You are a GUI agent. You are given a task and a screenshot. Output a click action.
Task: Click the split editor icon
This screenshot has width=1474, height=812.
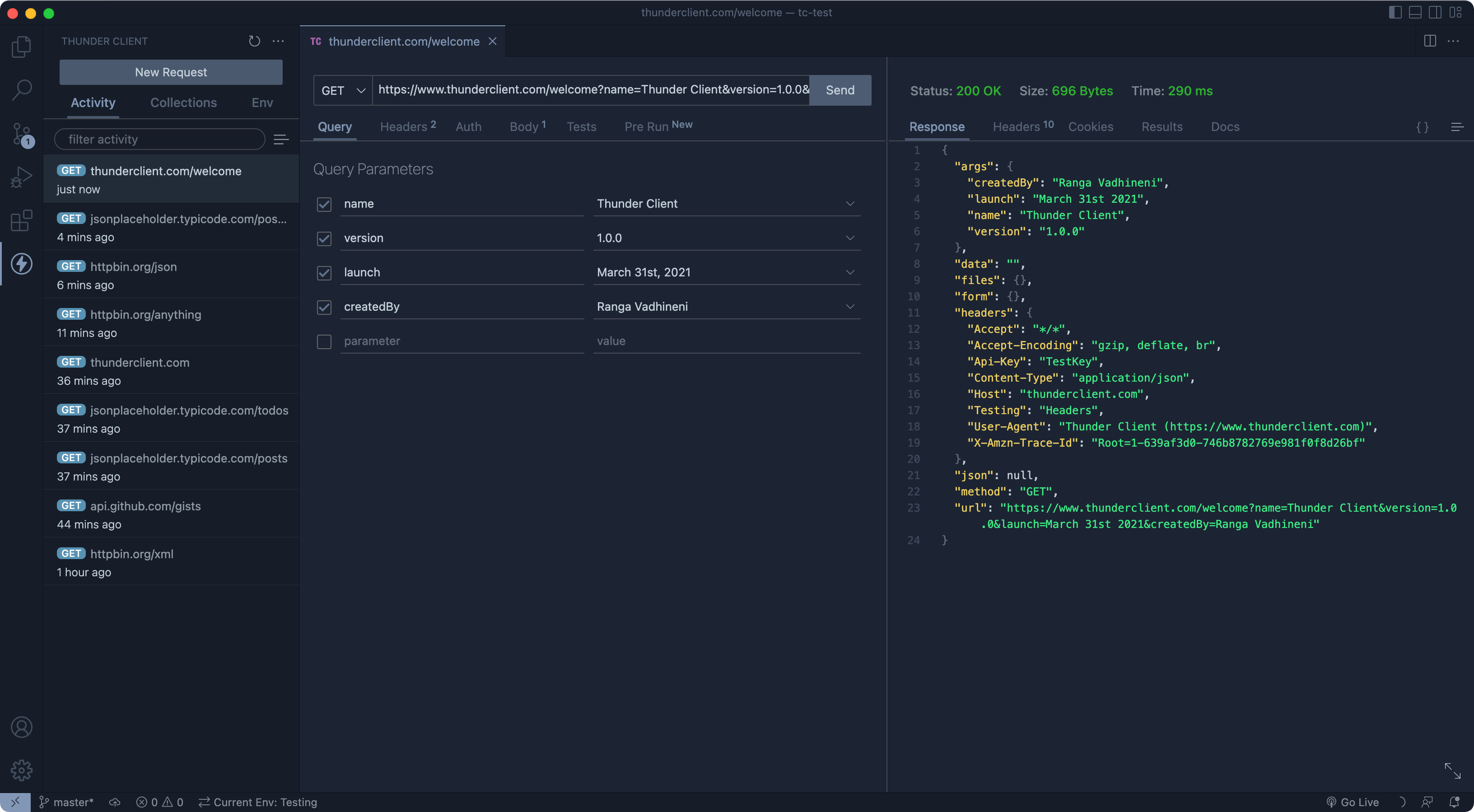pyautogui.click(x=1430, y=41)
